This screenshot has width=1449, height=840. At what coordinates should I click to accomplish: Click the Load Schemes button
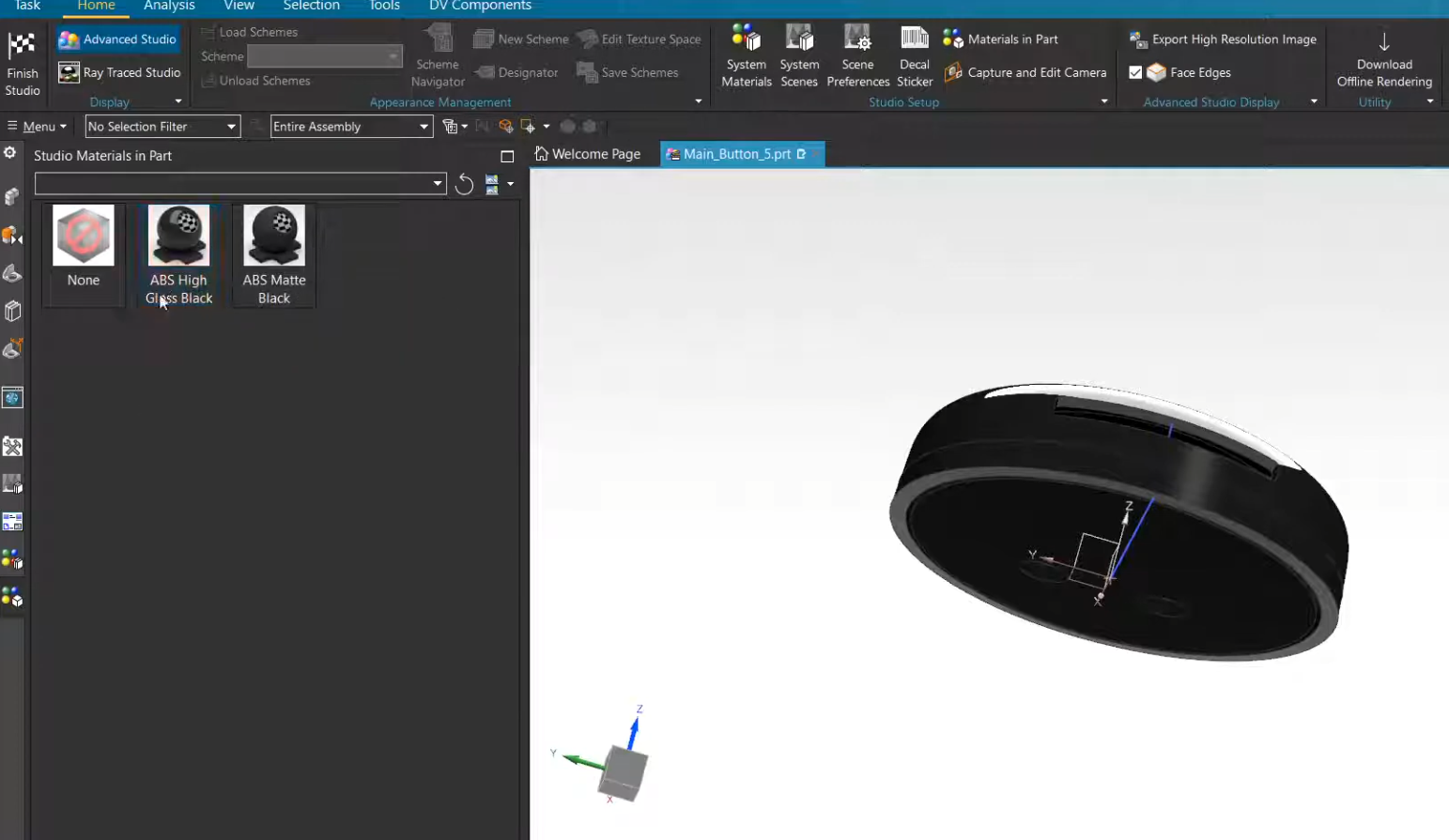pyautogui.click(x=250, y=32)
